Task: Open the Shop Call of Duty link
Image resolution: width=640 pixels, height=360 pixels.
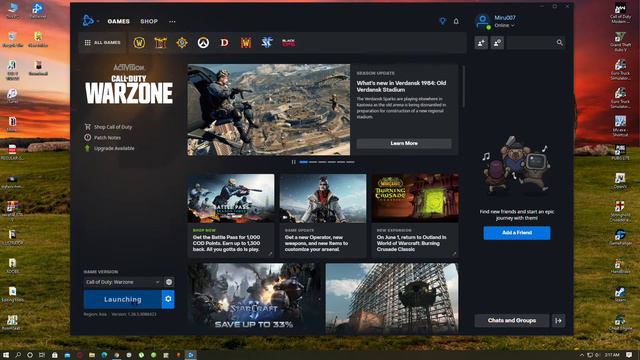Action: (x=109, y=127)
